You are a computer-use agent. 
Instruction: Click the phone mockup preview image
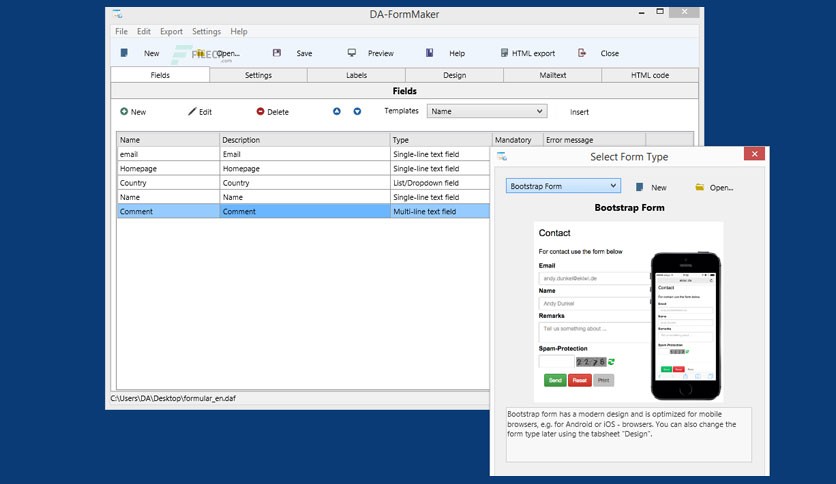tap(686, 326)
